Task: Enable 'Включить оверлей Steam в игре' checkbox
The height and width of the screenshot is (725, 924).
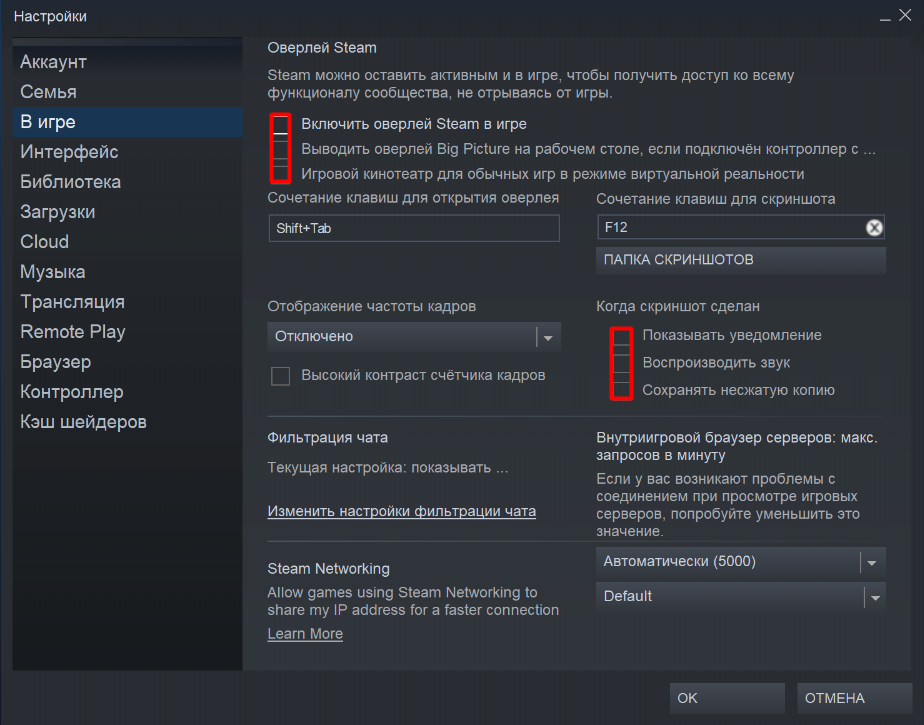Action: coord(280,124)
